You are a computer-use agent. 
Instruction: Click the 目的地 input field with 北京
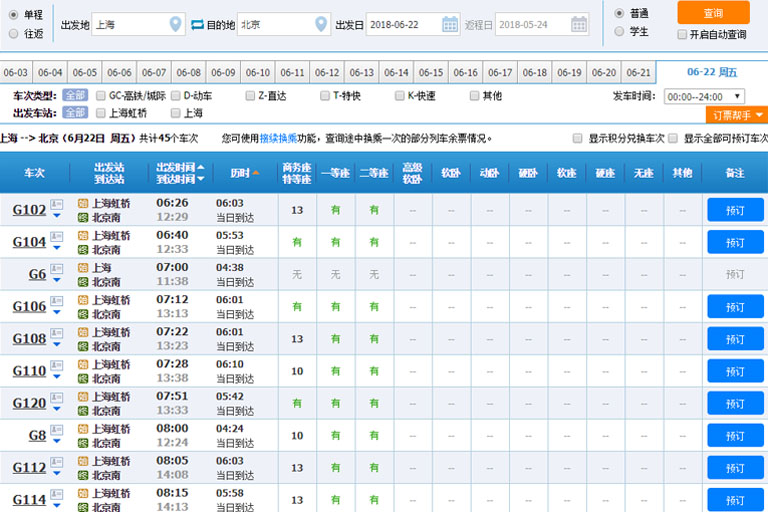(284, 24)
